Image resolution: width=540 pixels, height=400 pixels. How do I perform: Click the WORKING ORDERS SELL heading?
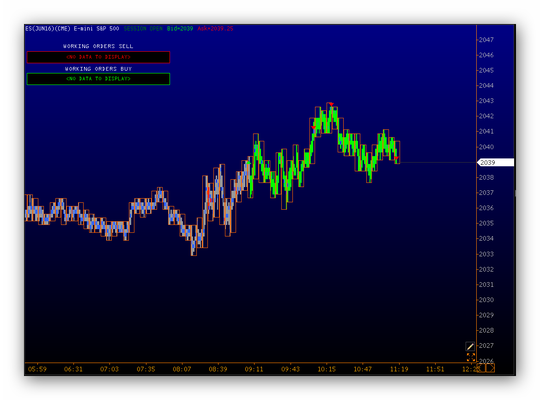click(98, 46)
